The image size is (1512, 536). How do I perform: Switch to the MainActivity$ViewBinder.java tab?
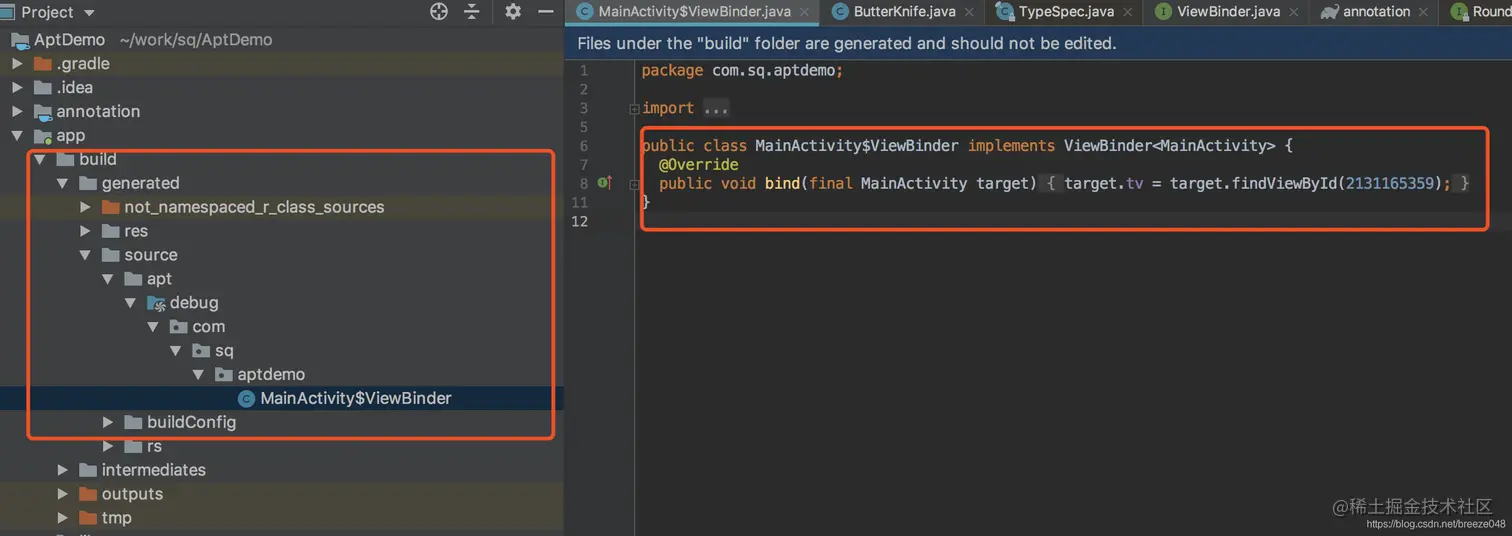(694, 12)
